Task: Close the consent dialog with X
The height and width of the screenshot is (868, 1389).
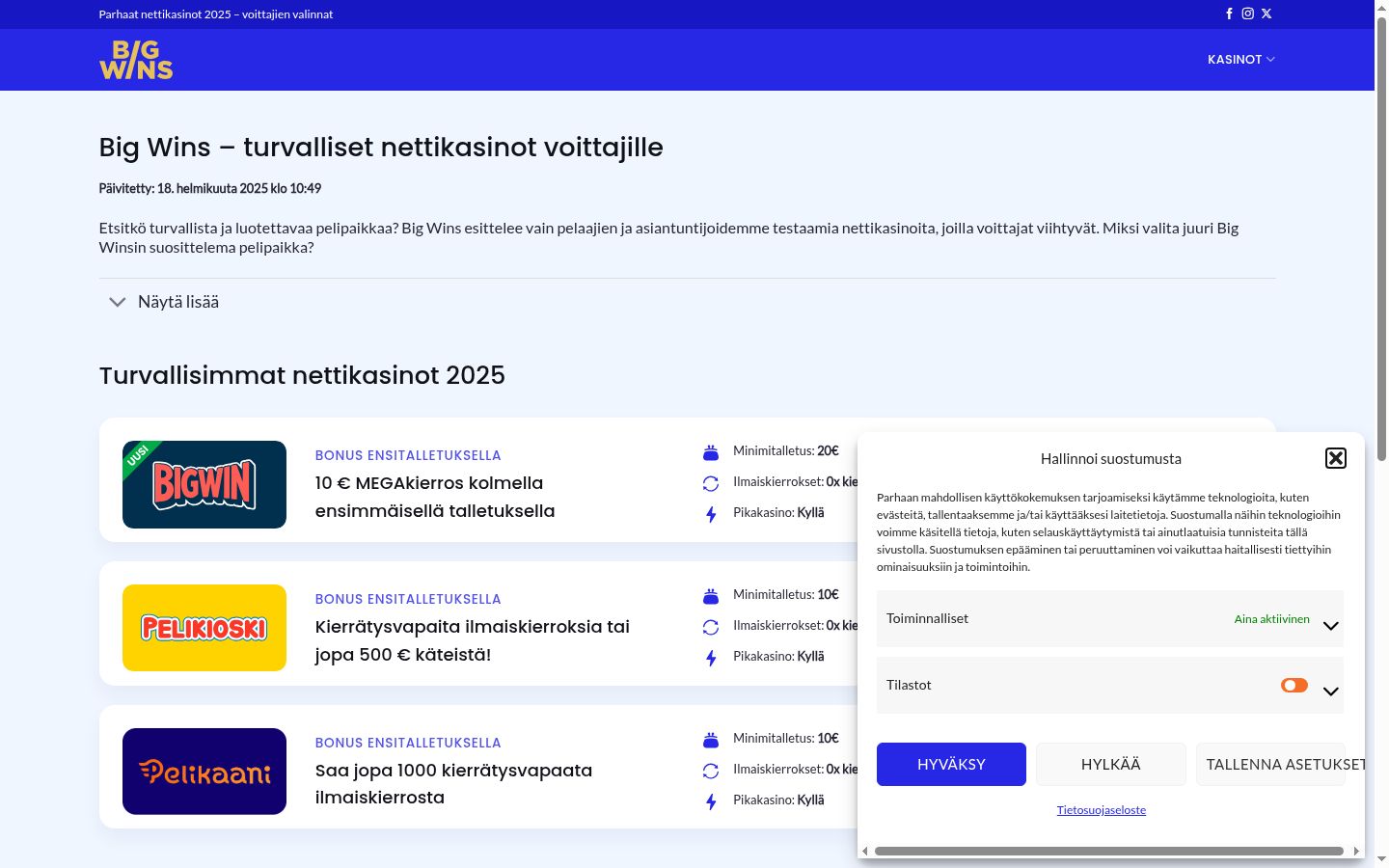Action: [1336, 458]
